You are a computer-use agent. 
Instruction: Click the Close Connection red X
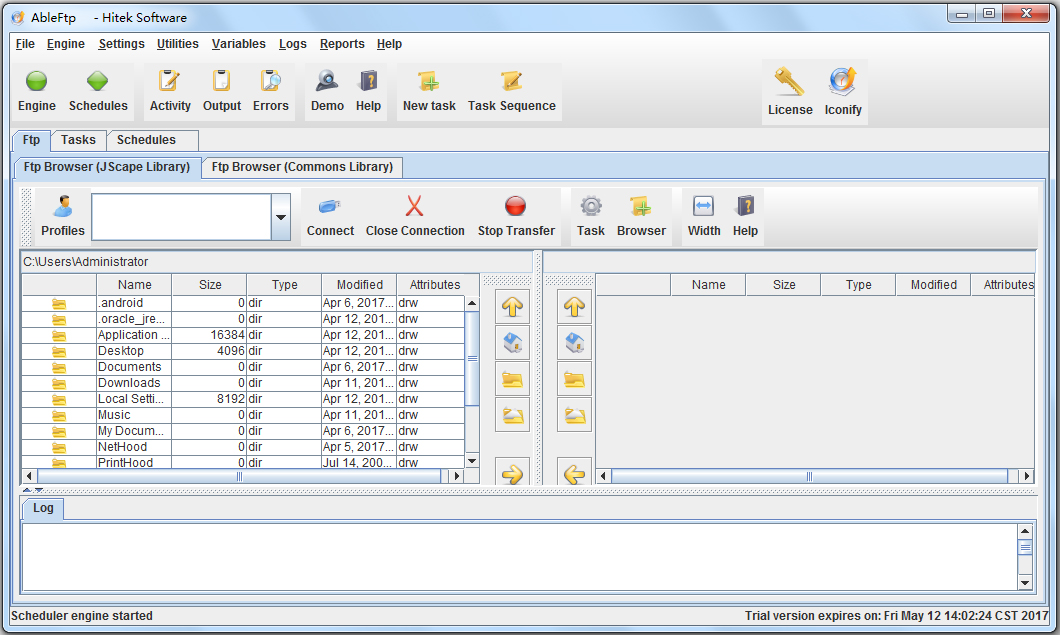[x=414, y=206]
